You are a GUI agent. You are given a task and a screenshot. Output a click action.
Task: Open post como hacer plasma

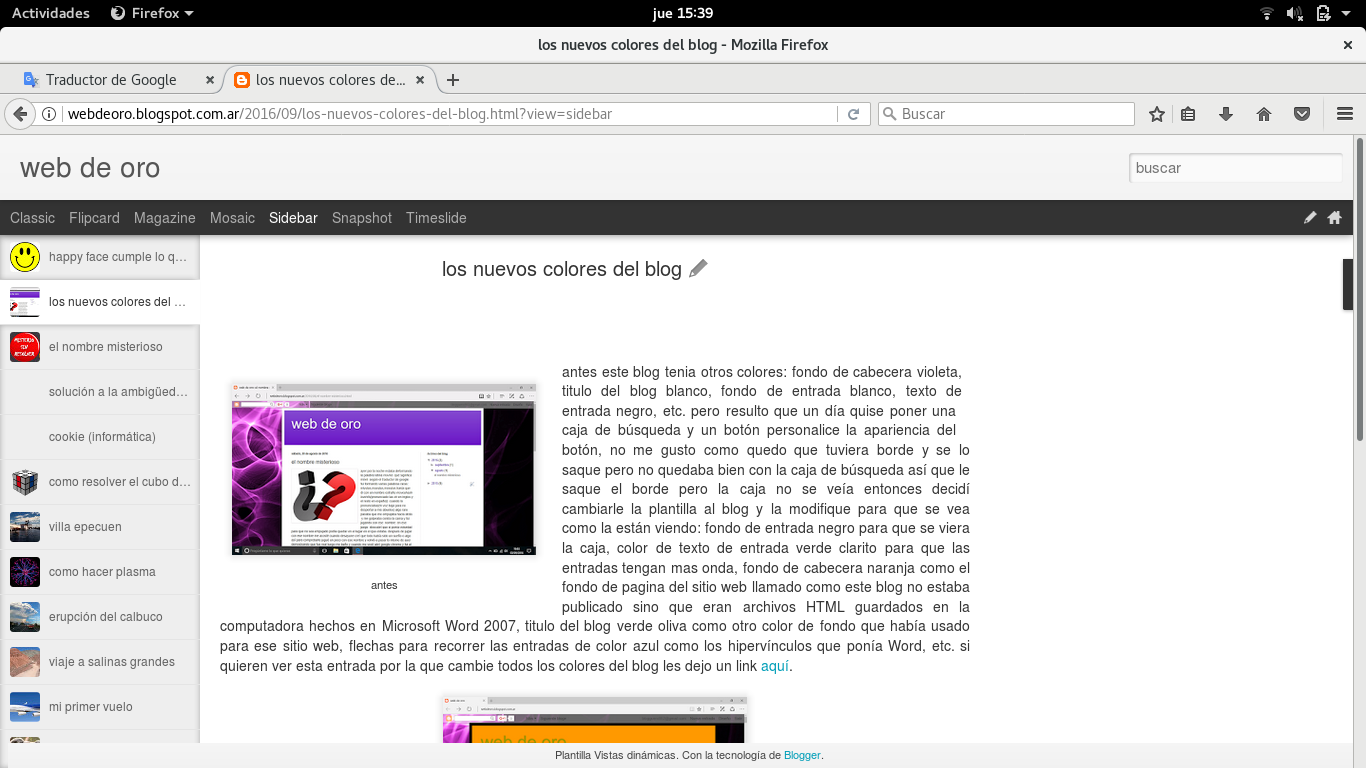pyautogui.click(x=100, y=572)
